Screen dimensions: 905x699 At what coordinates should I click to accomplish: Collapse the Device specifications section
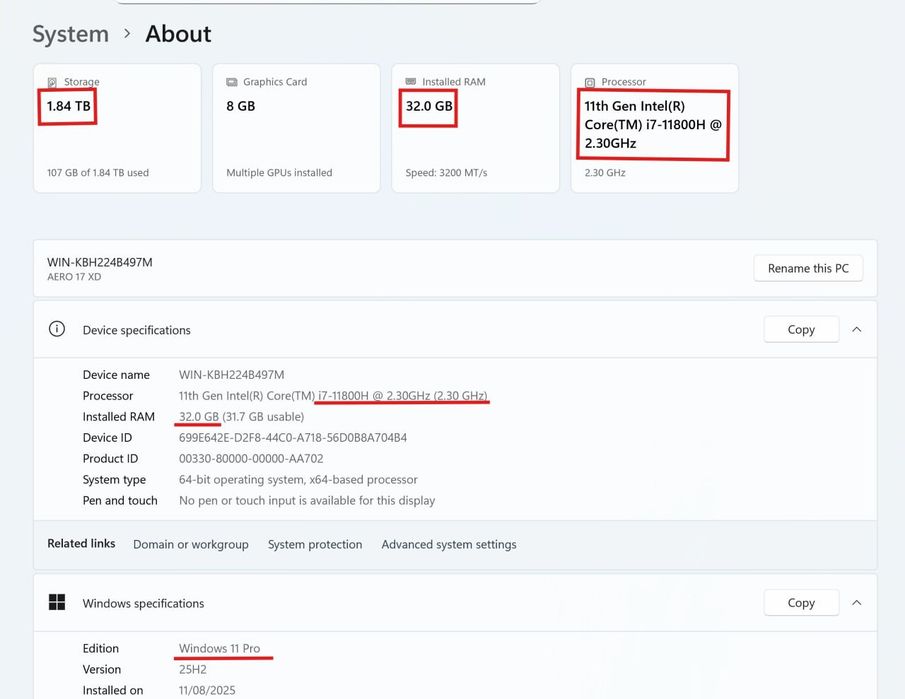857,330
